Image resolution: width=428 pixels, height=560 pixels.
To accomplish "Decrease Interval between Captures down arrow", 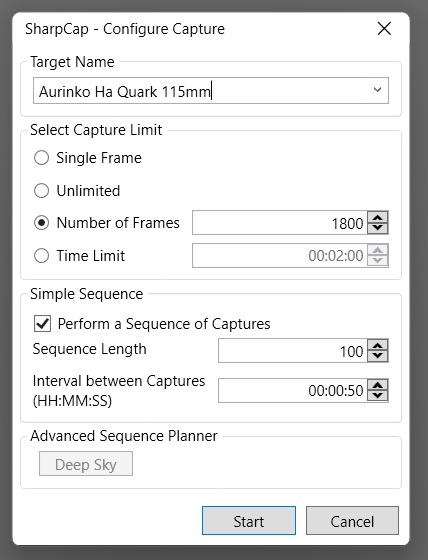I will 378,396.
